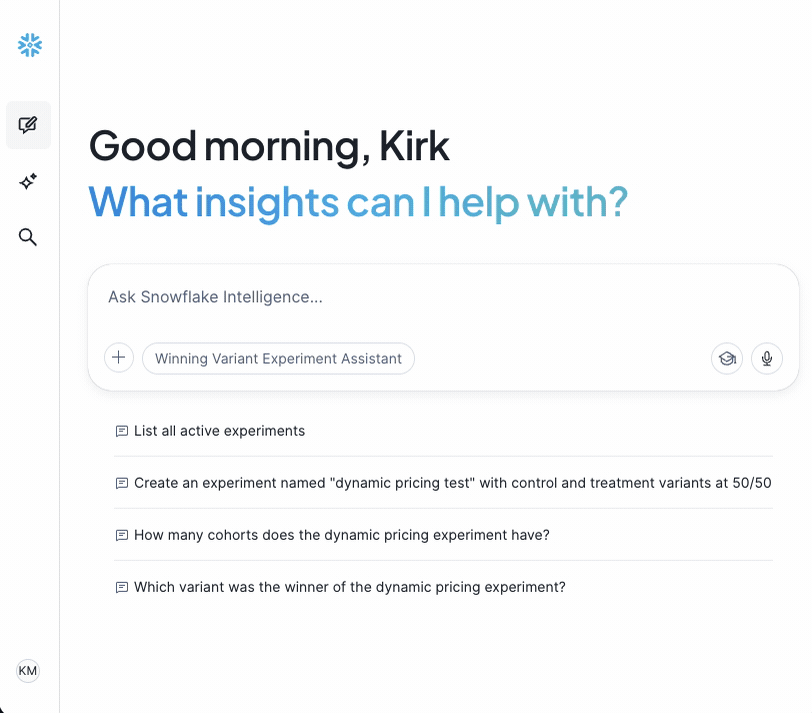Viewport: 812px width, 713px height.
Task: Open the KM profile avatar
Action: point(28,671)
